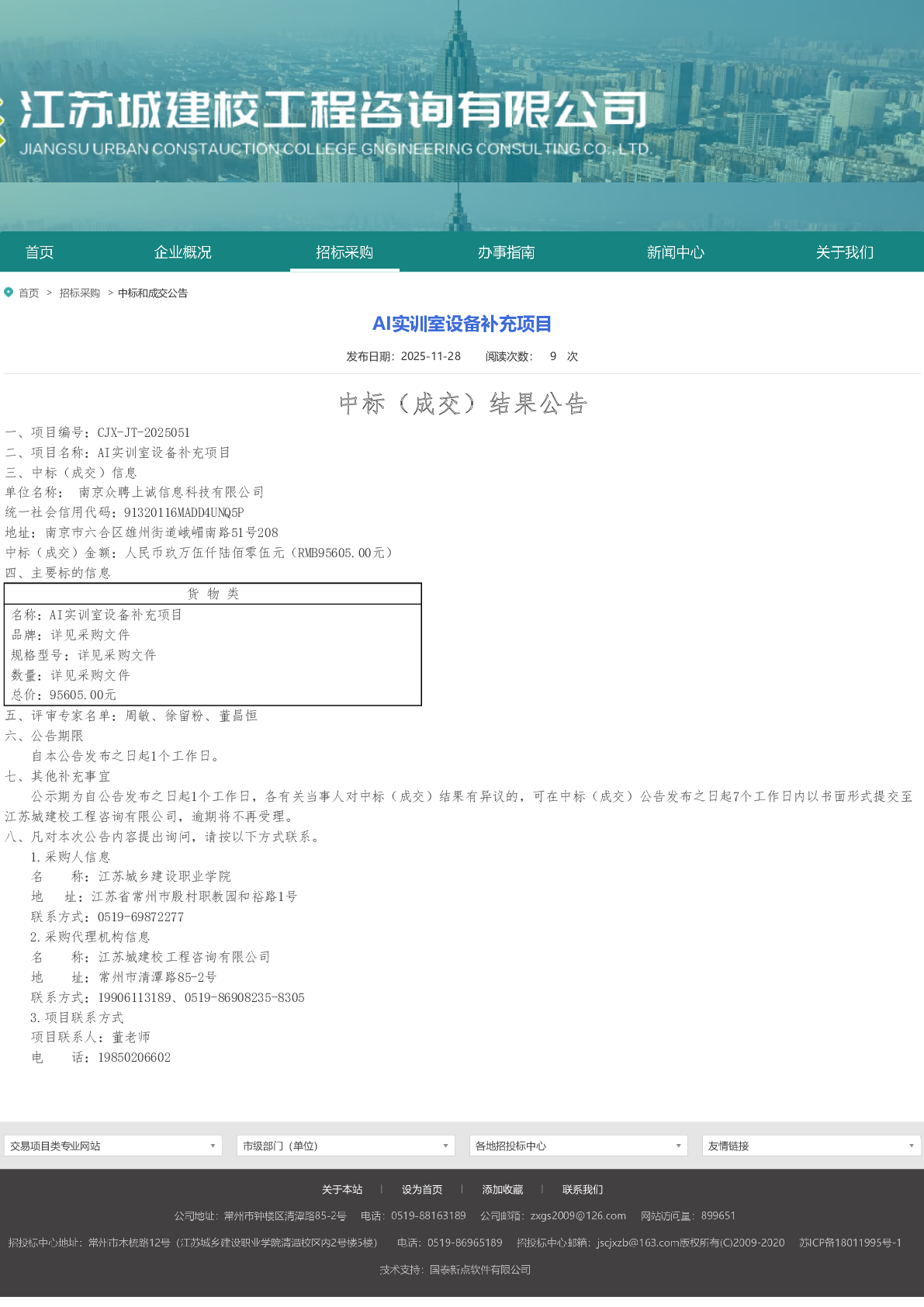This screenshot has height=1307, width=924.
Task: Click the 联系我们 footer link
Action: coord(583,1189)
